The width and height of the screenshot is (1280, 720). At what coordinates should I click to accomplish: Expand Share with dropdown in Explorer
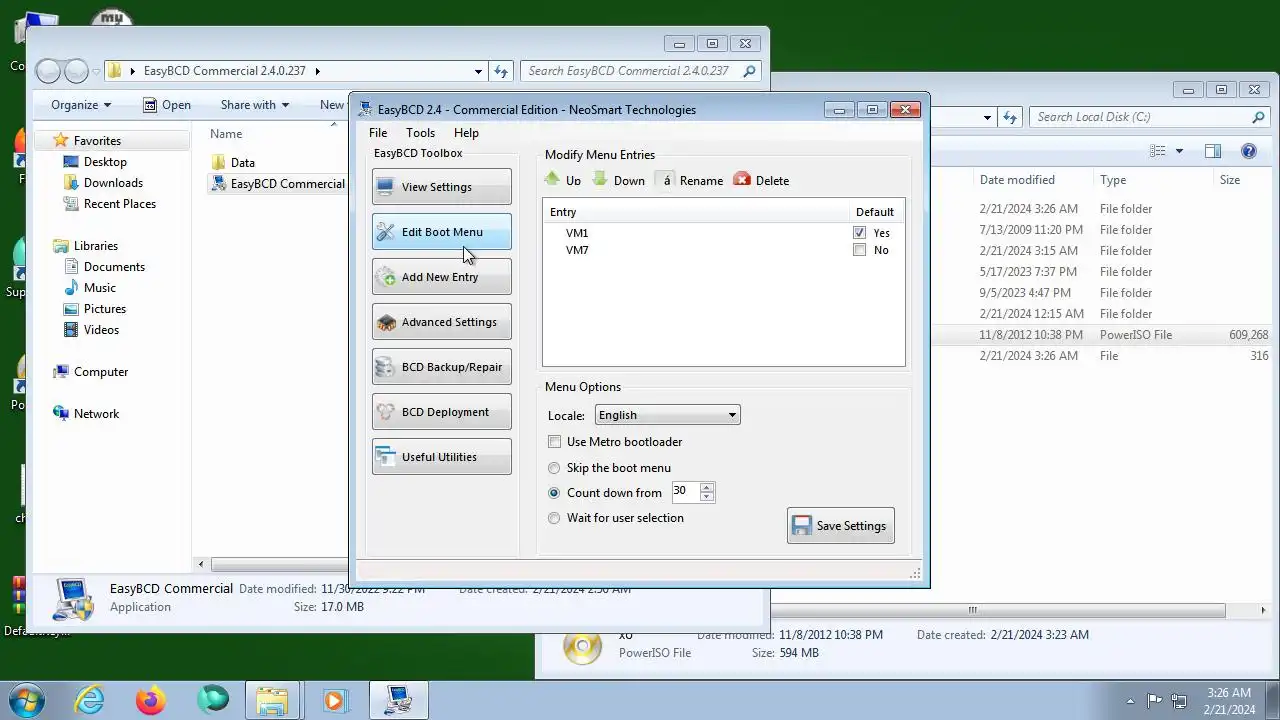(x=254, y=105)
